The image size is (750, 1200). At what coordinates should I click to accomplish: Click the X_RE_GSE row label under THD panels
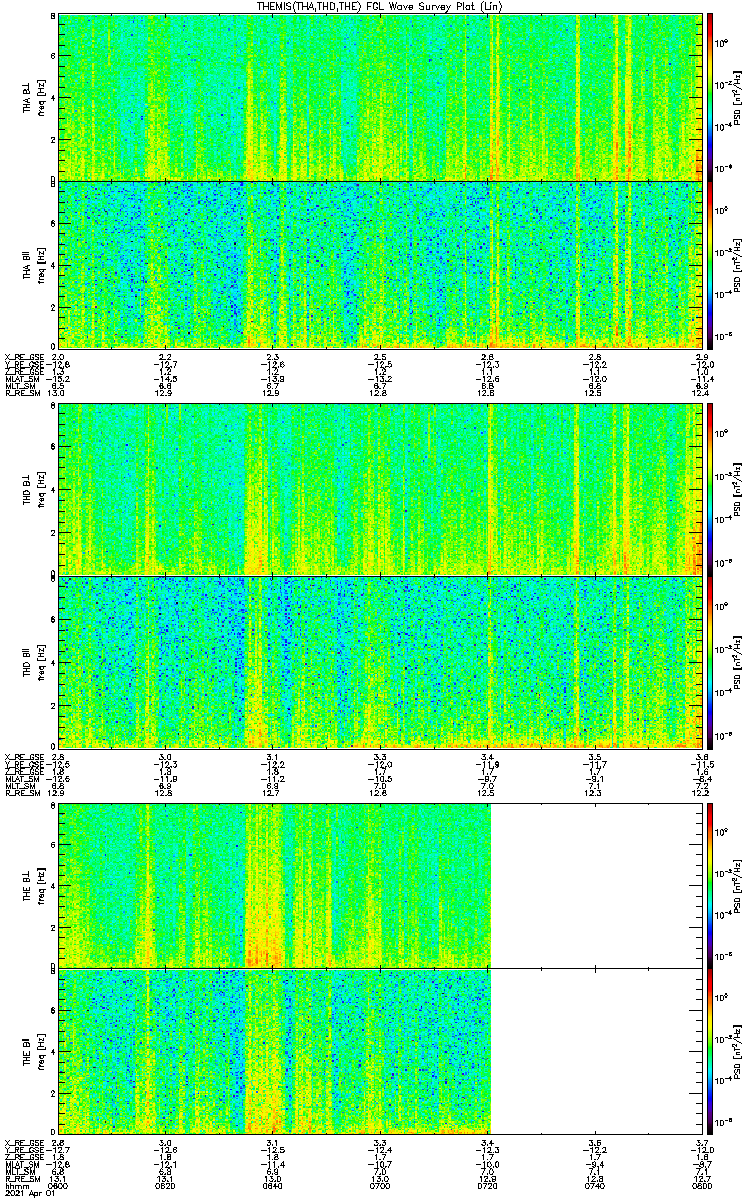tap(23, 757)
